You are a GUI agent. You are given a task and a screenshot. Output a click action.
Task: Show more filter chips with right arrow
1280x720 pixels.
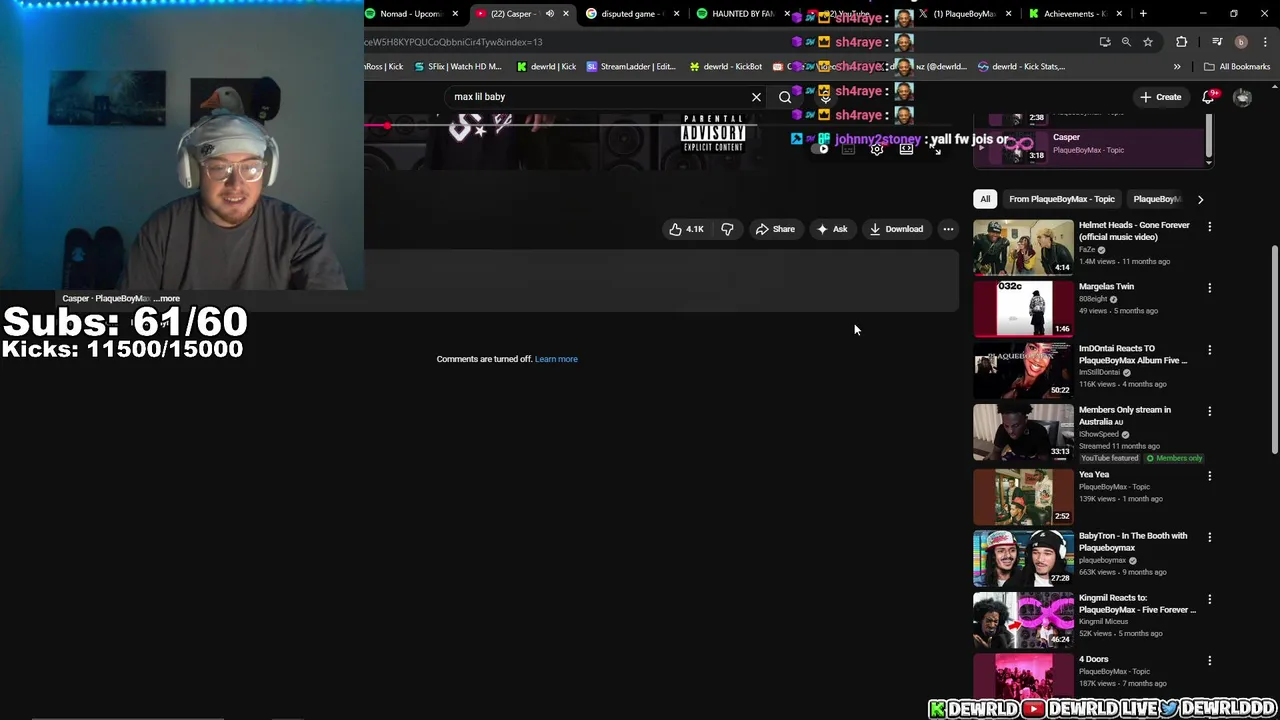tap(1200, 199)
